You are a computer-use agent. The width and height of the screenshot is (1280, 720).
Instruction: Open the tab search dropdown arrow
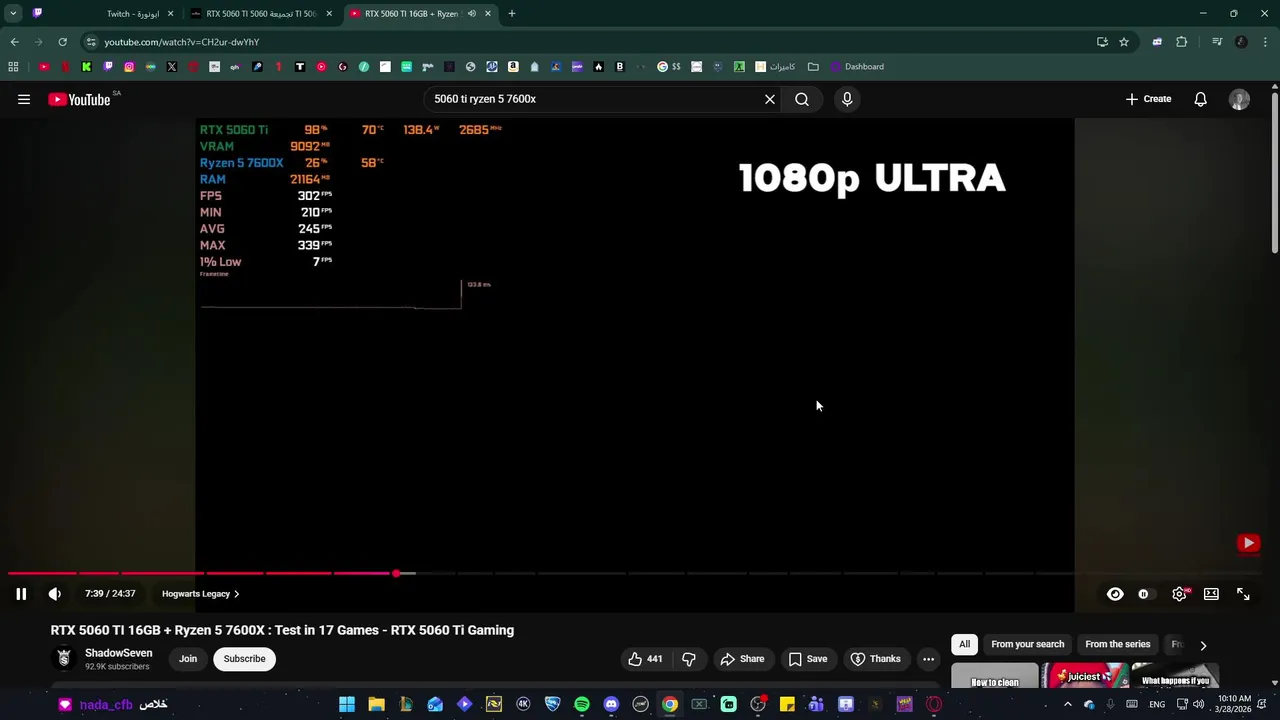click(x=13, y=14)
